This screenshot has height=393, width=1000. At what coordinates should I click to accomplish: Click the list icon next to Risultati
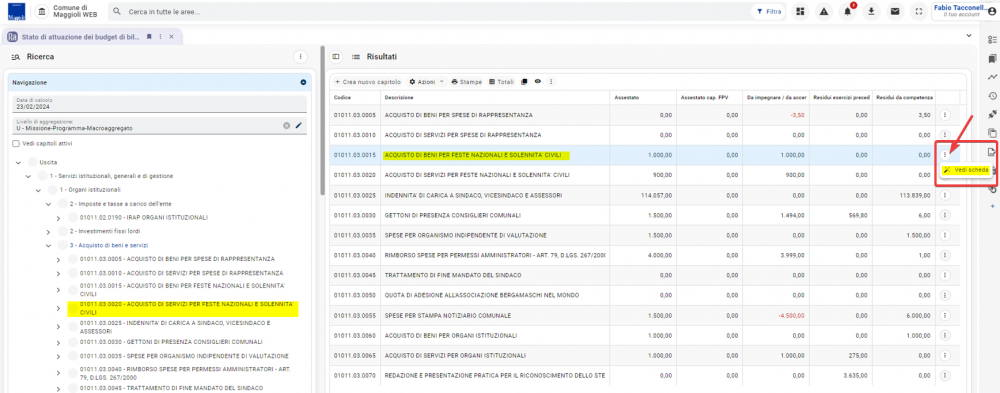(356, 57)
